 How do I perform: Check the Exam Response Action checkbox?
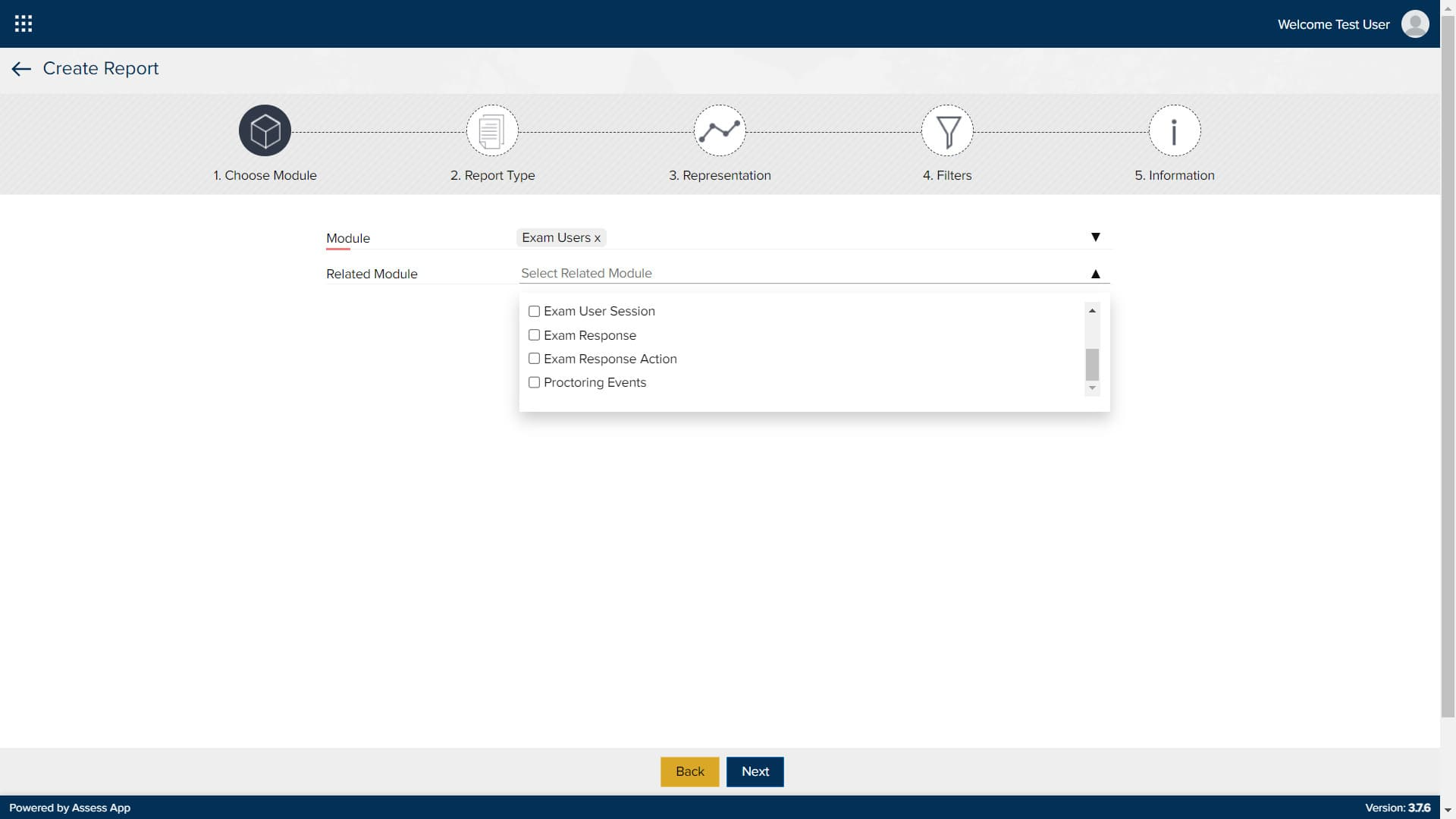(534, 359)
